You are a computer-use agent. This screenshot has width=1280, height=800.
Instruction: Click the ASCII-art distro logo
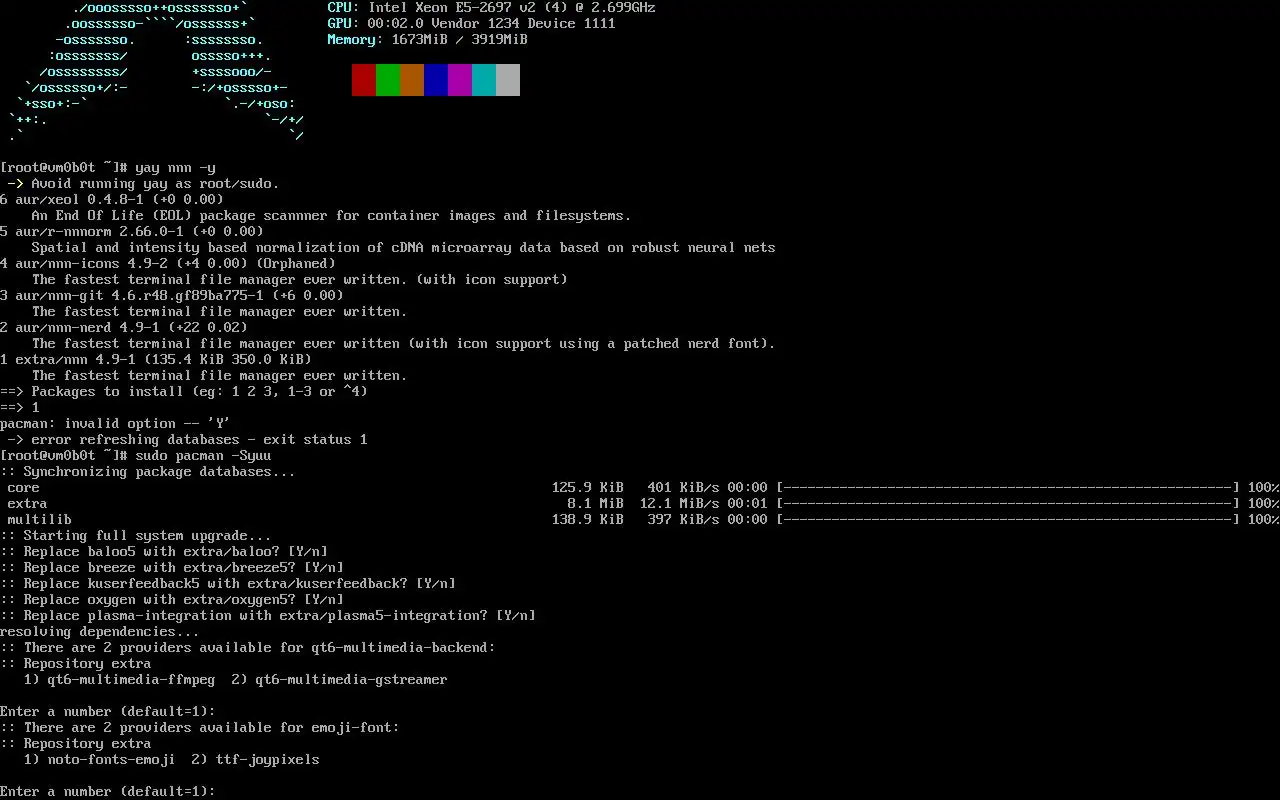click(x=156, y=70)
